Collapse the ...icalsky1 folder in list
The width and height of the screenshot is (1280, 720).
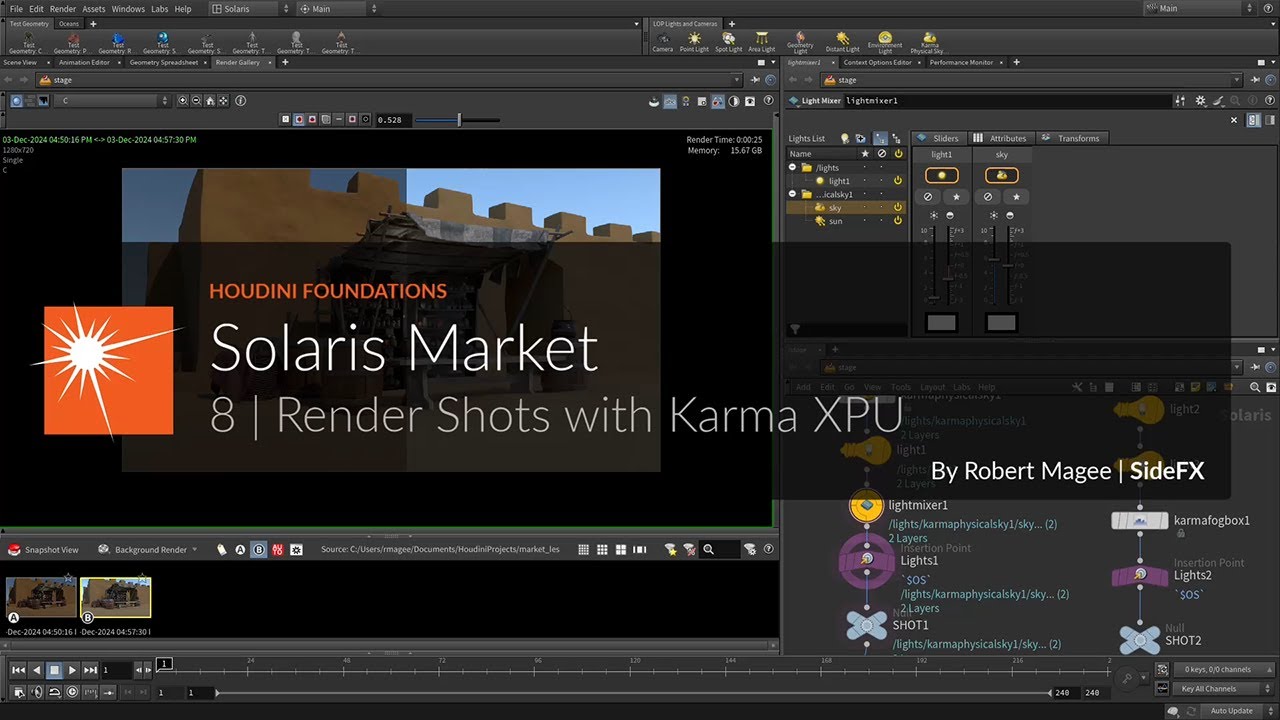(x=793, y=194)
